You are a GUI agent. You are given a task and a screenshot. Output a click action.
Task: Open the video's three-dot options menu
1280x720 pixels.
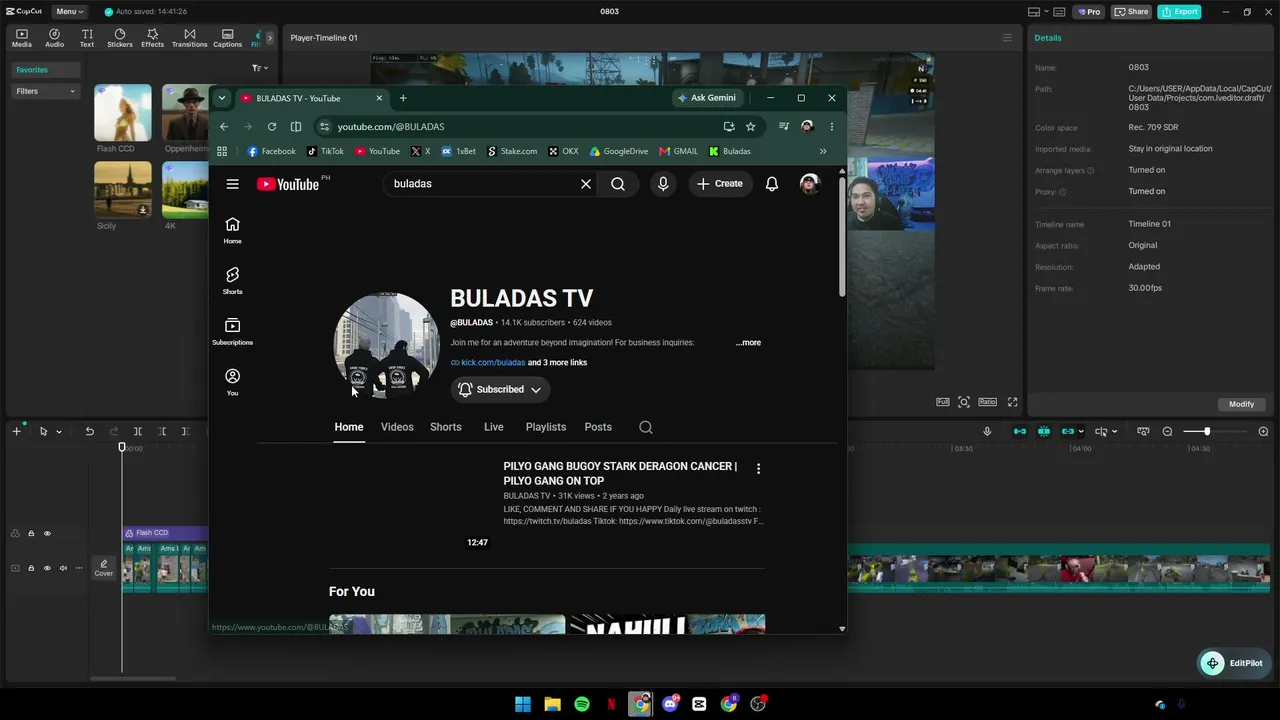758,469
